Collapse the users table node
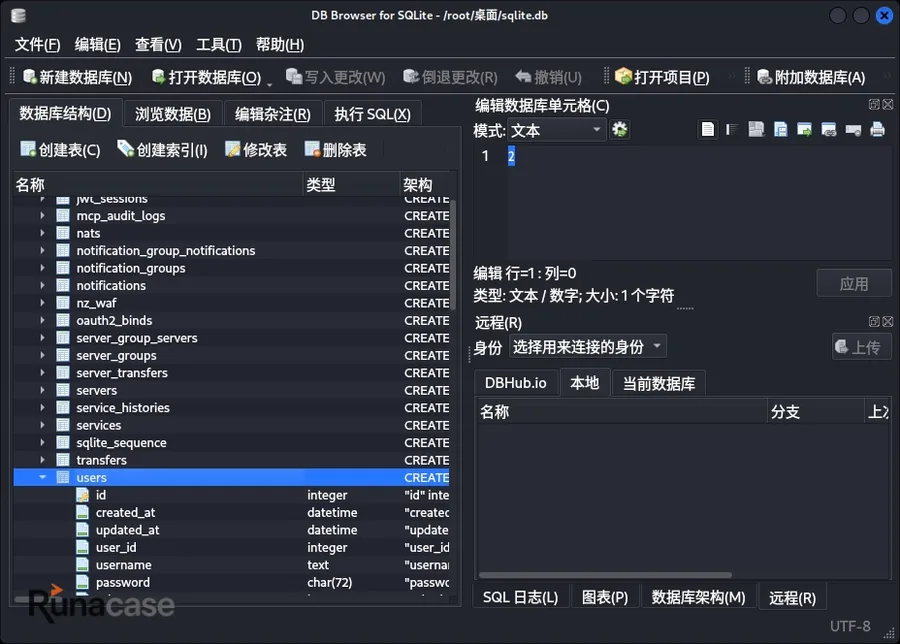The image size is (900, 644). (x=42, y=477)
